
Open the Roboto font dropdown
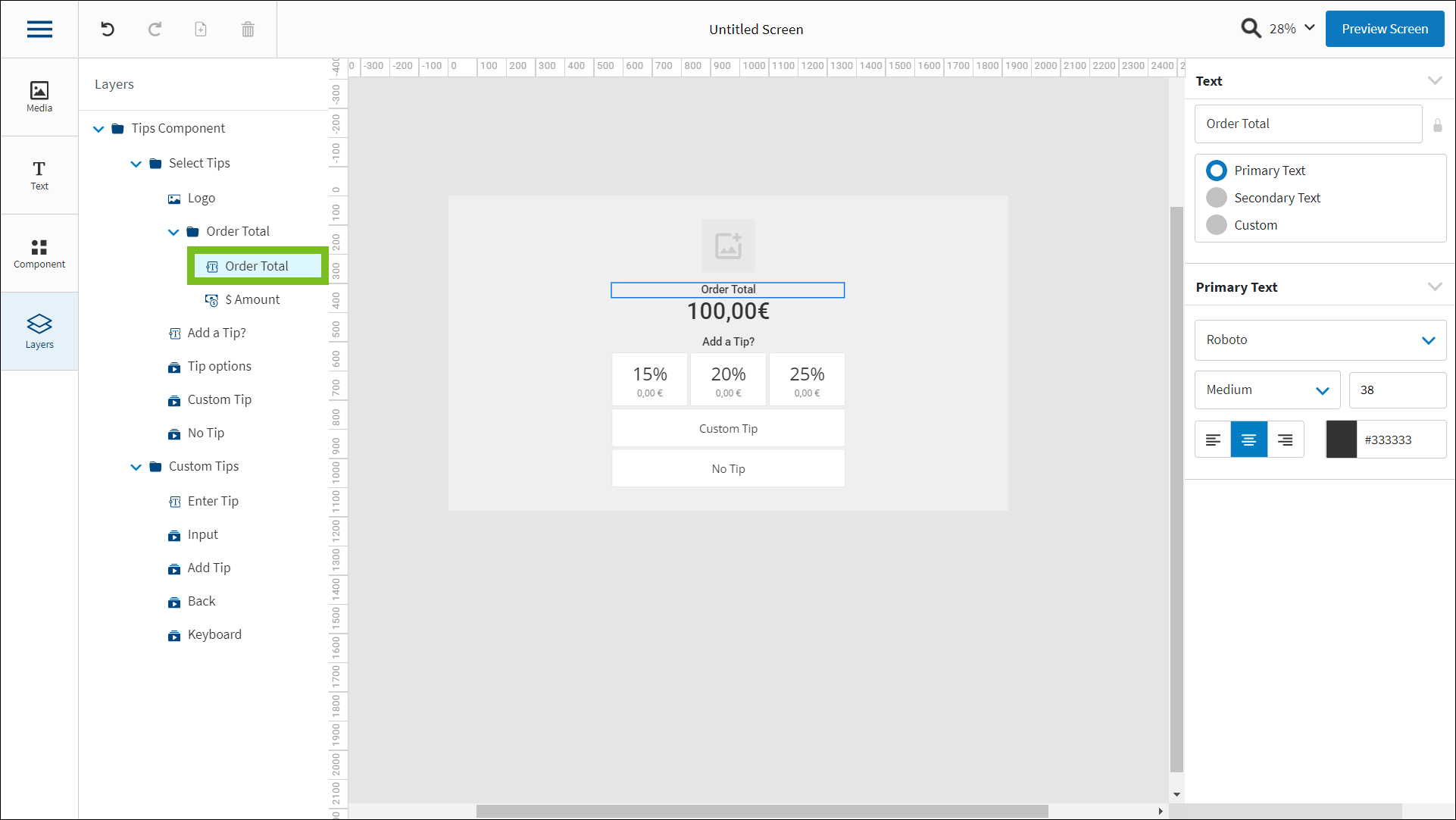(1320, 340)
